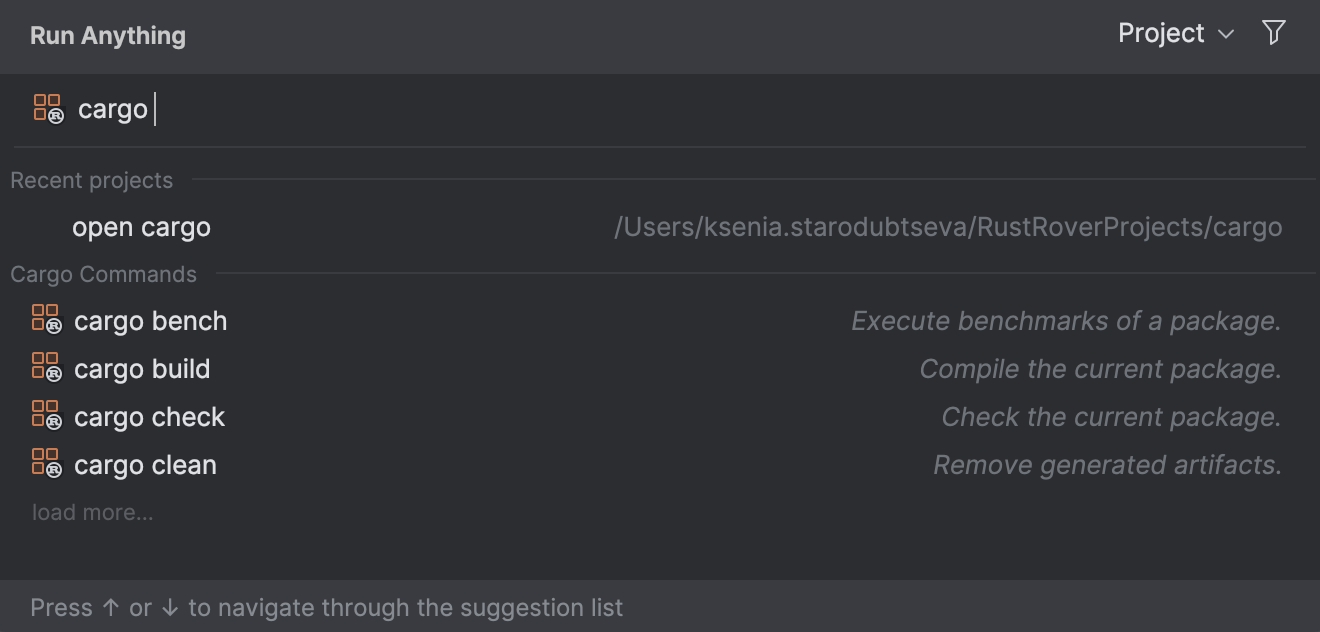Focus the Run Anything command input
This screenshot has width=1320, height=632.
pyautogui.click(x=600, y=109)
